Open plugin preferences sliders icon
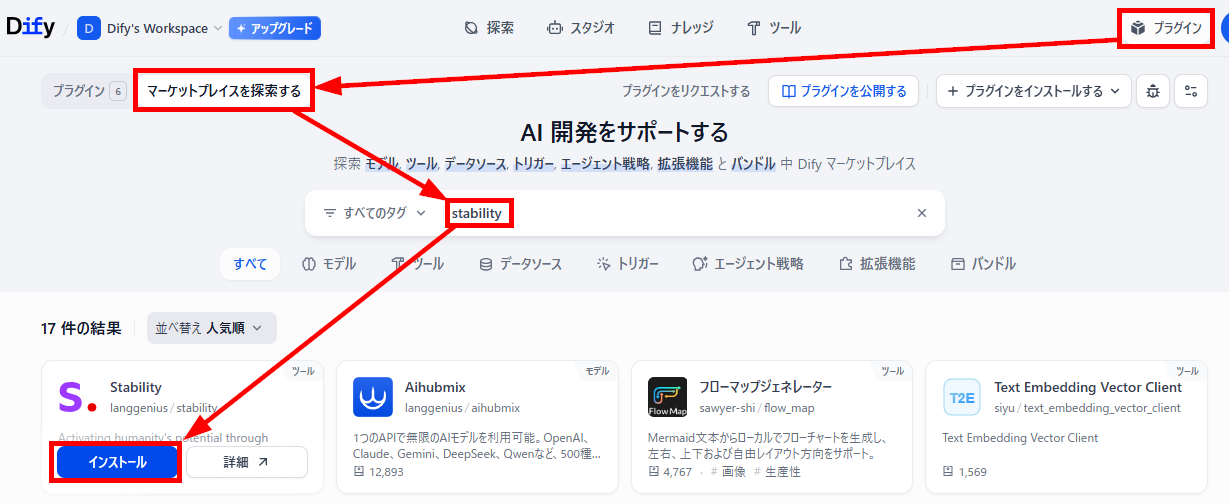This screenshot has width=1229, height=504. point(1190,91)
